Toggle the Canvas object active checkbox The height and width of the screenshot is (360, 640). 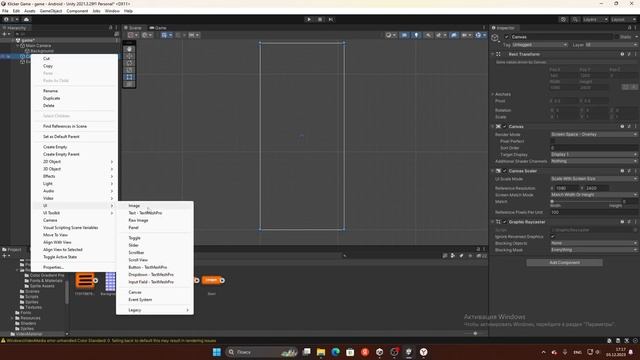[x=507, y=37]
